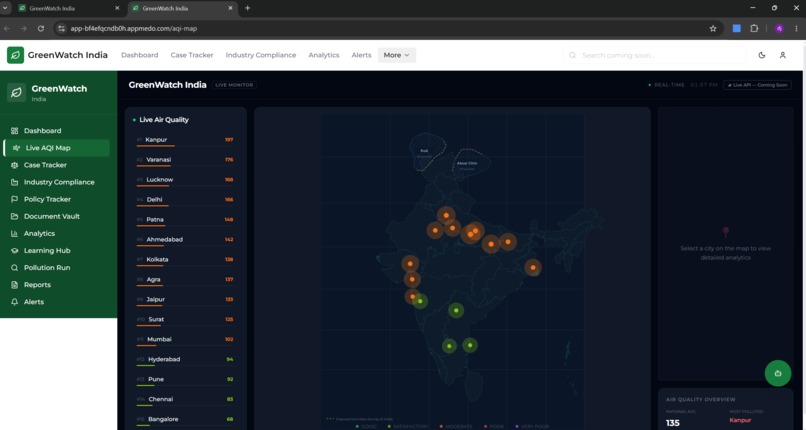Select Patna in the air quality list
This screenshot has width=806, height=430.
point(185,220)
